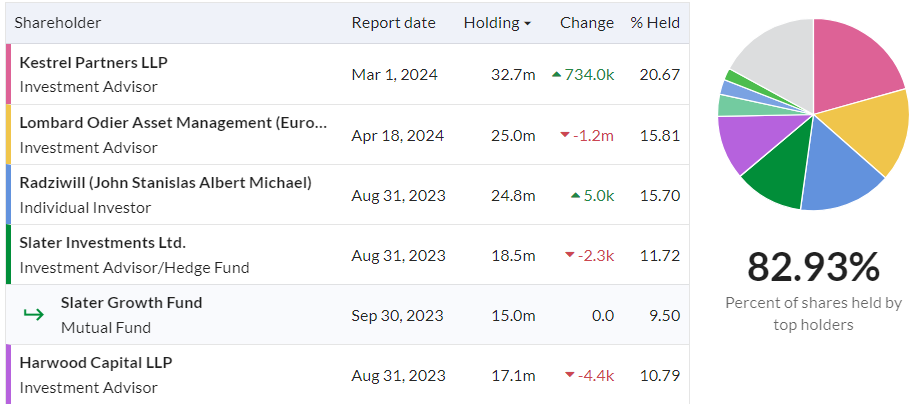Click the grey pie chart slice
The image size is (919, 404).
pos(777,59)
